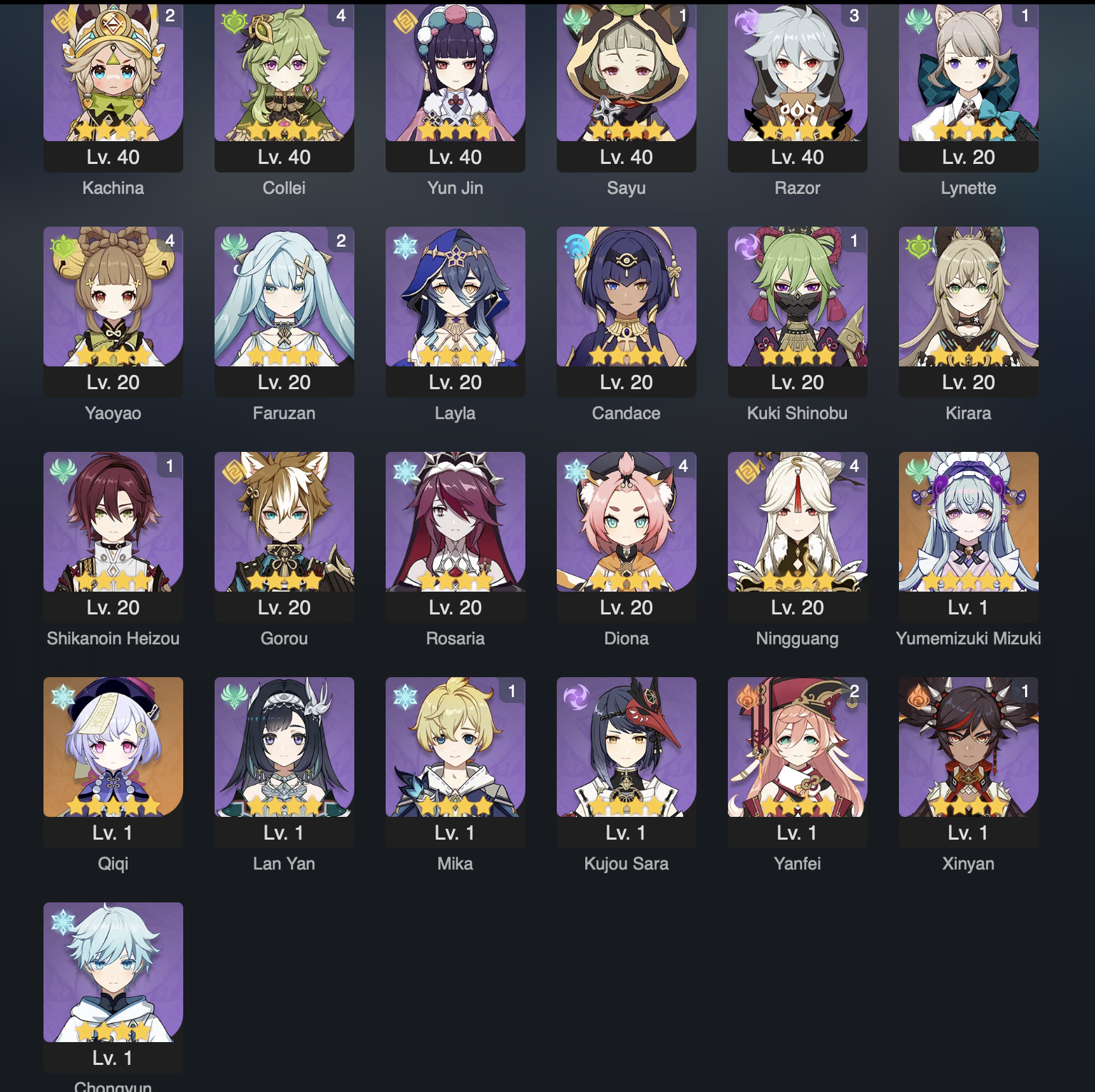The image size is (1095, 1092).
Task: Click Lynette's Lv. 20 level bar
Action: (x=969, y=157)
